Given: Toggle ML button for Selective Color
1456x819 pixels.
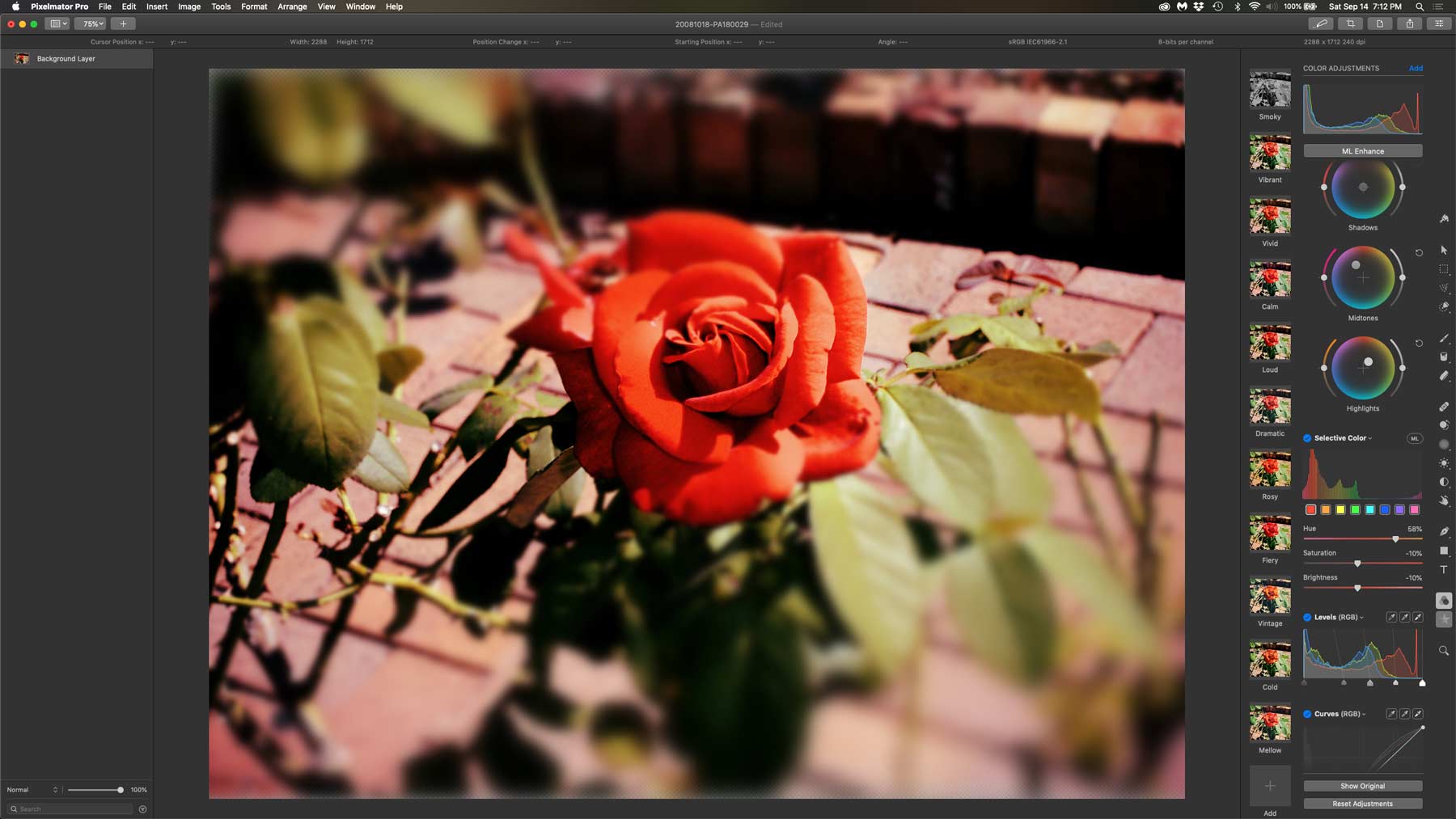Looking at the screenshot, I should pyautogui.click(x=1415, y=438).
